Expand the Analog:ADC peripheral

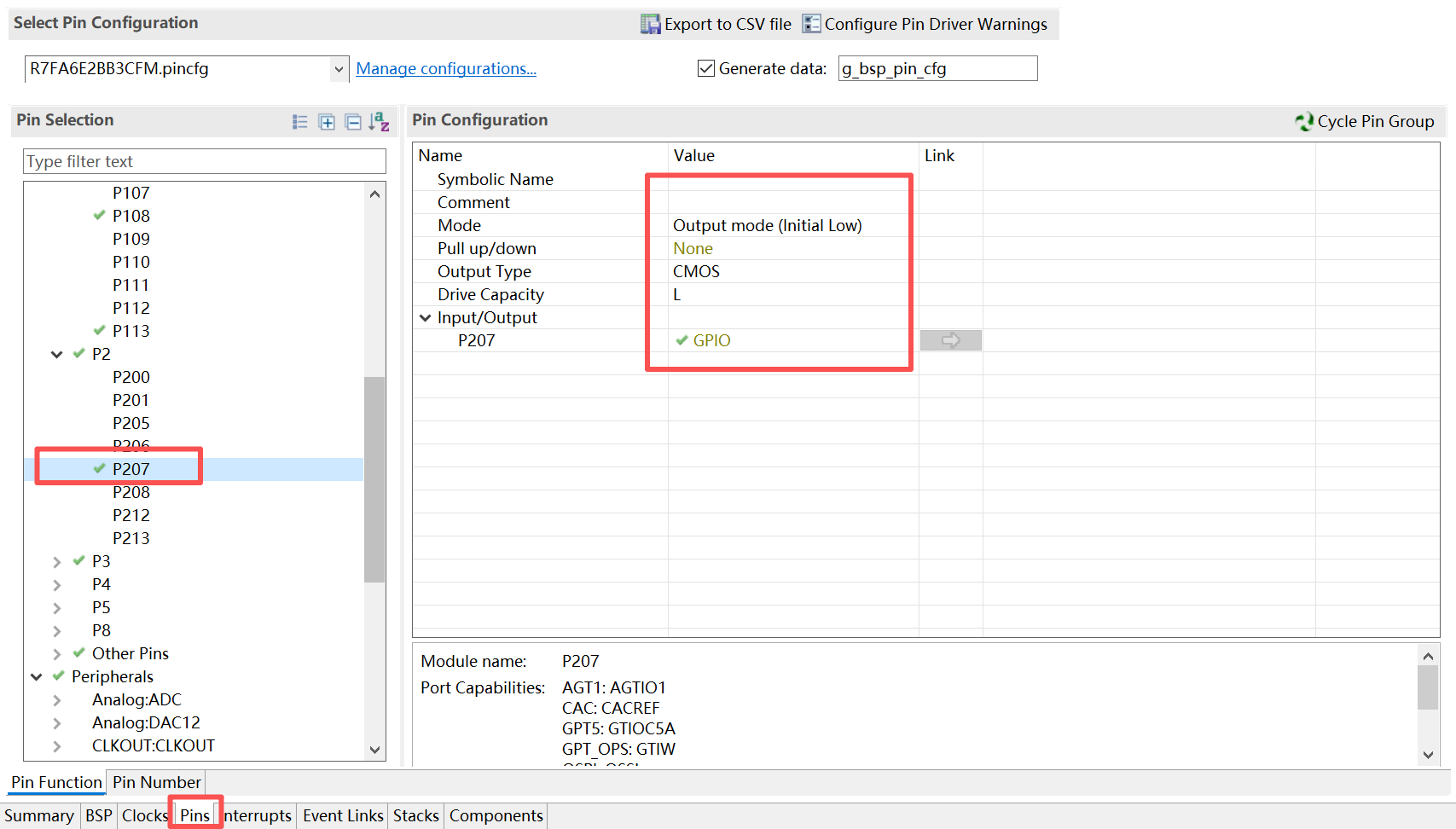point(57,699)
